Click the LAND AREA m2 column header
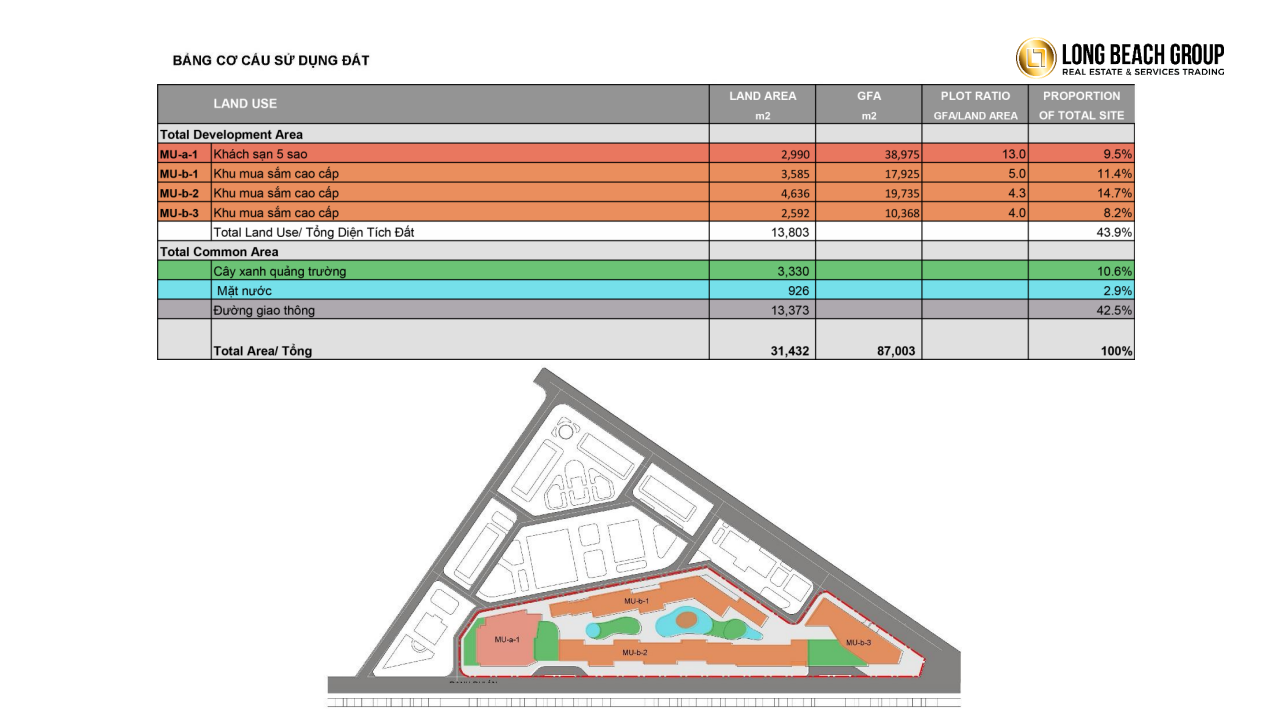1263x709 pixels. tap(762, 104)
